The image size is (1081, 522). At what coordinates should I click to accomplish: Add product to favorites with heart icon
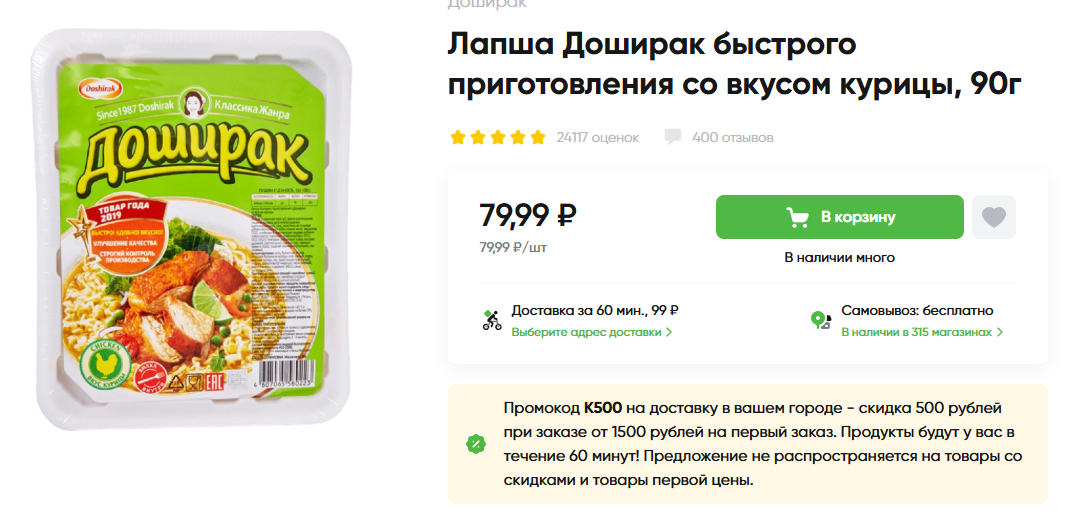993,217
